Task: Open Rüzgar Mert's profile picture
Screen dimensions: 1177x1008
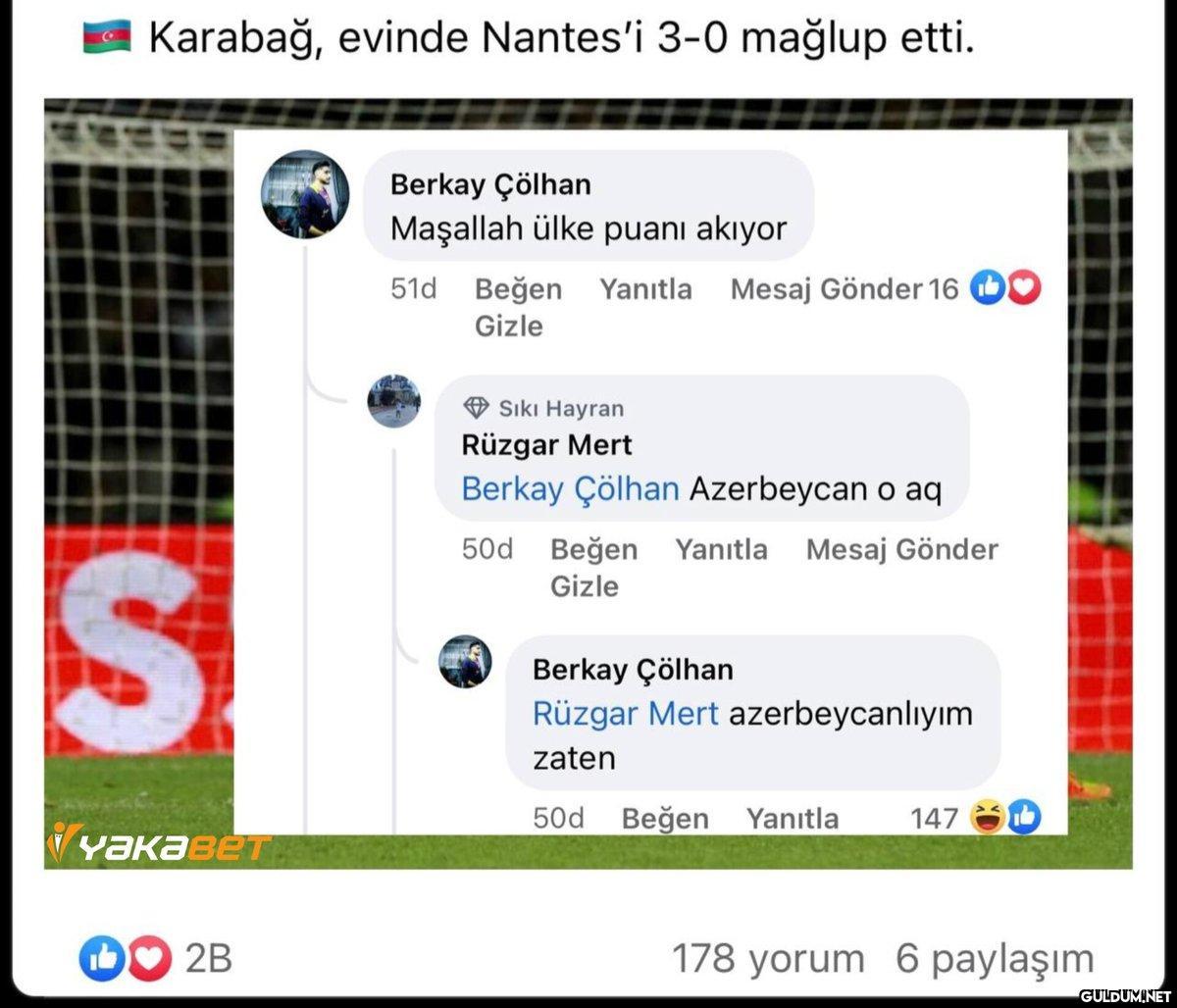Action: (394, 402)
